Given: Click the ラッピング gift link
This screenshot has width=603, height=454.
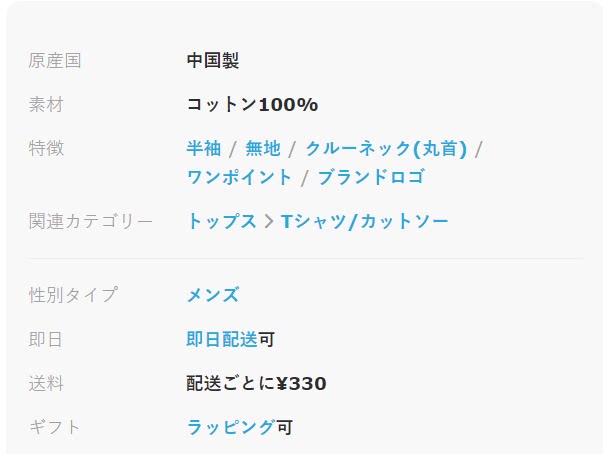Looking at the screenshot, I should (231, 428).
